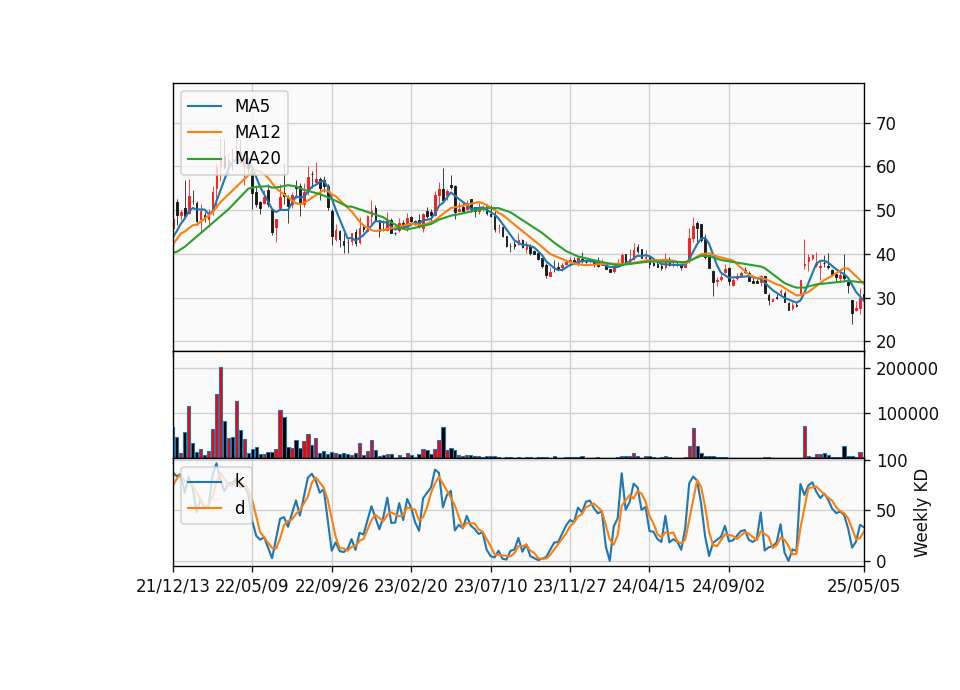
Task: Click the k legend entry
Action: (x=216, y=481)
